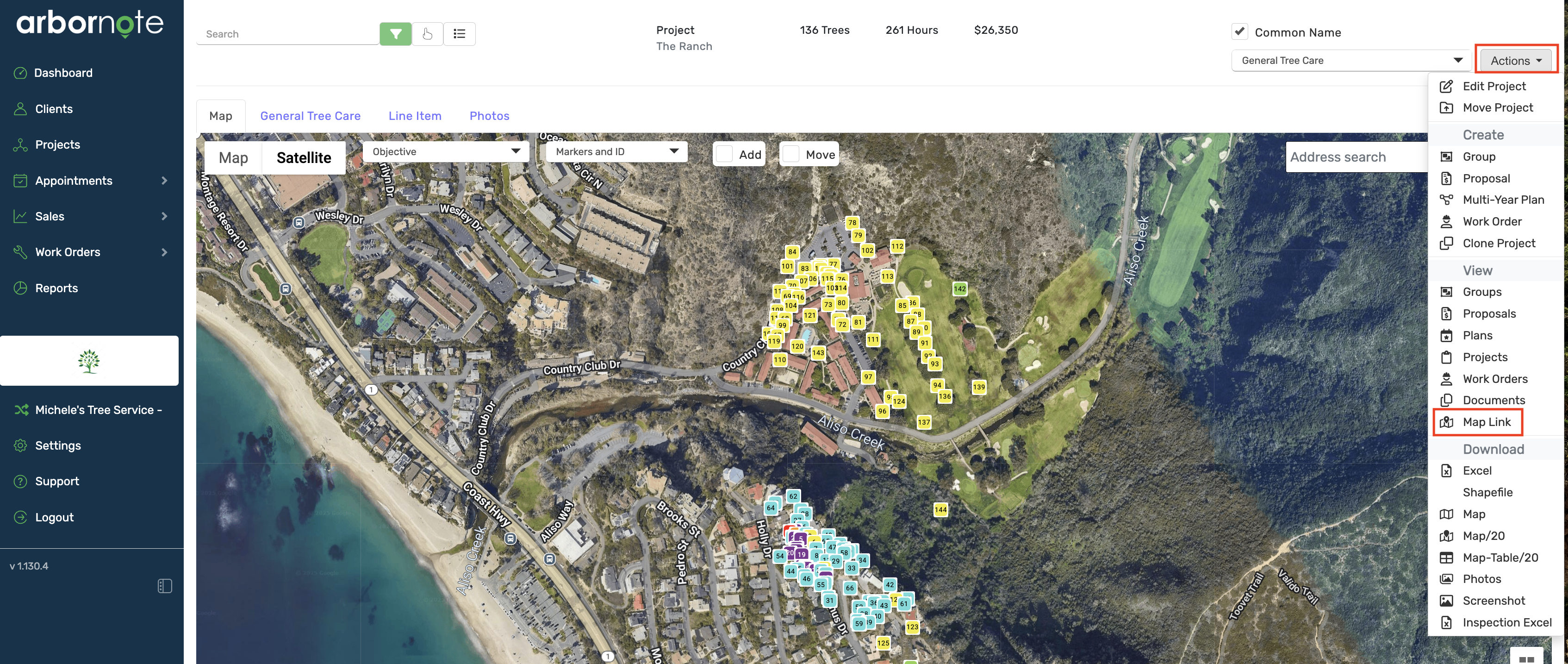
Task: Click the Logout arrow icon
Action: pos(20,517)
